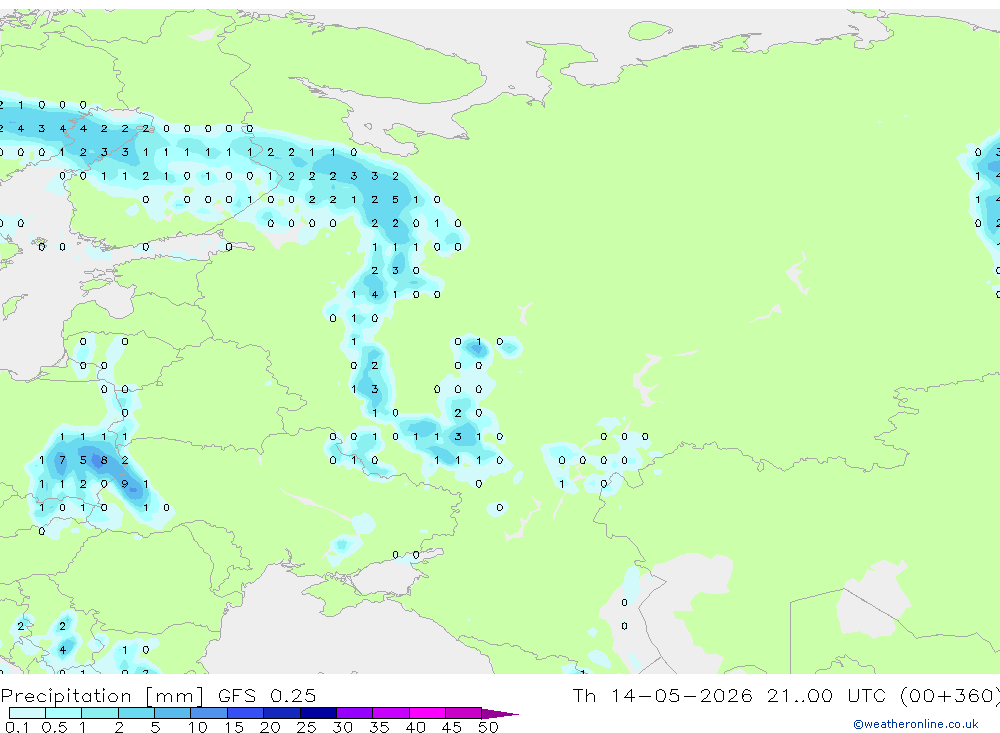The image size is (1000, 733).
Task: Click the legend label '50'
Action: tap(489, 727)
